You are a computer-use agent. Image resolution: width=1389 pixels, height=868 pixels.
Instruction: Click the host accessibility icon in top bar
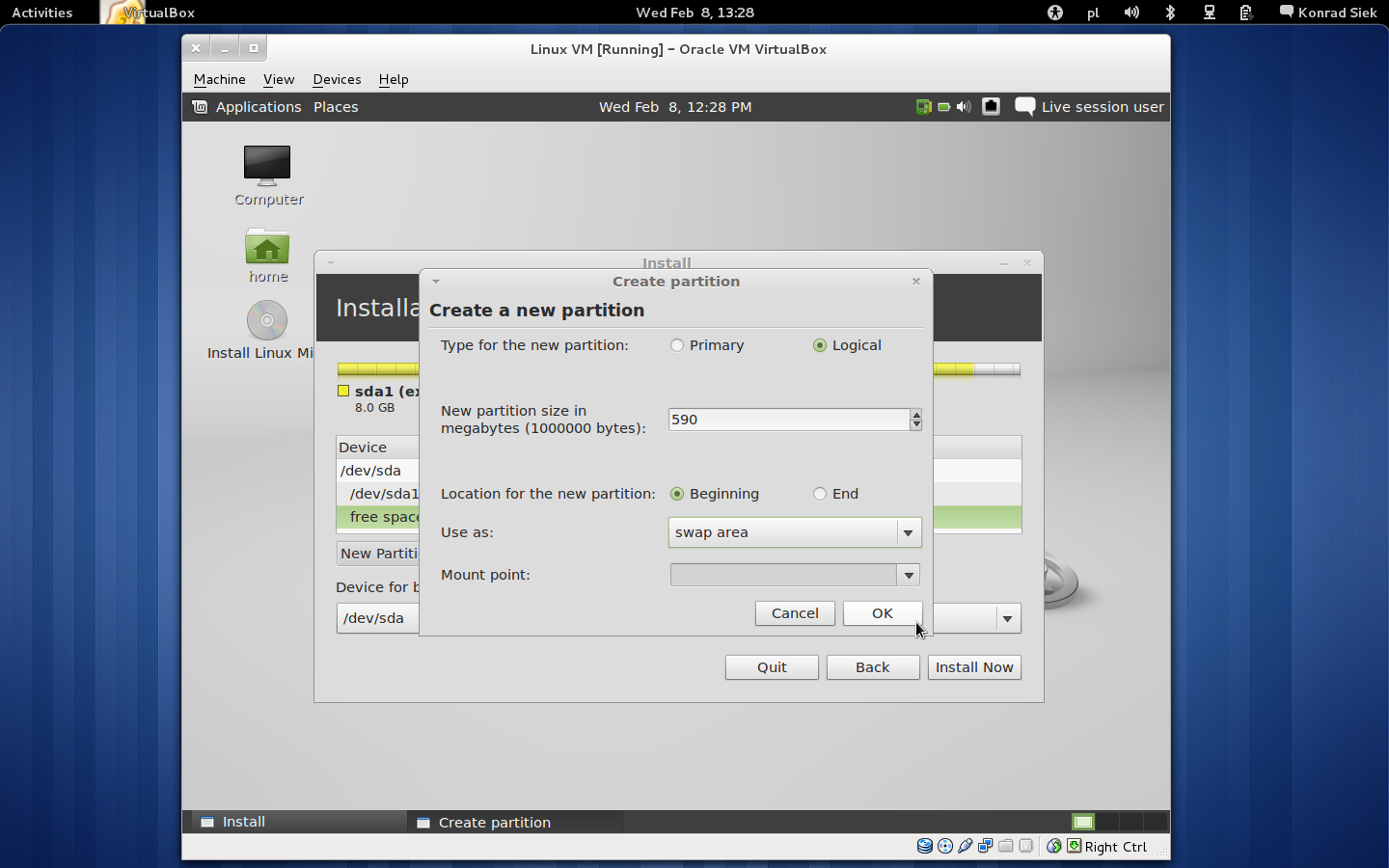click(1055, 13)
